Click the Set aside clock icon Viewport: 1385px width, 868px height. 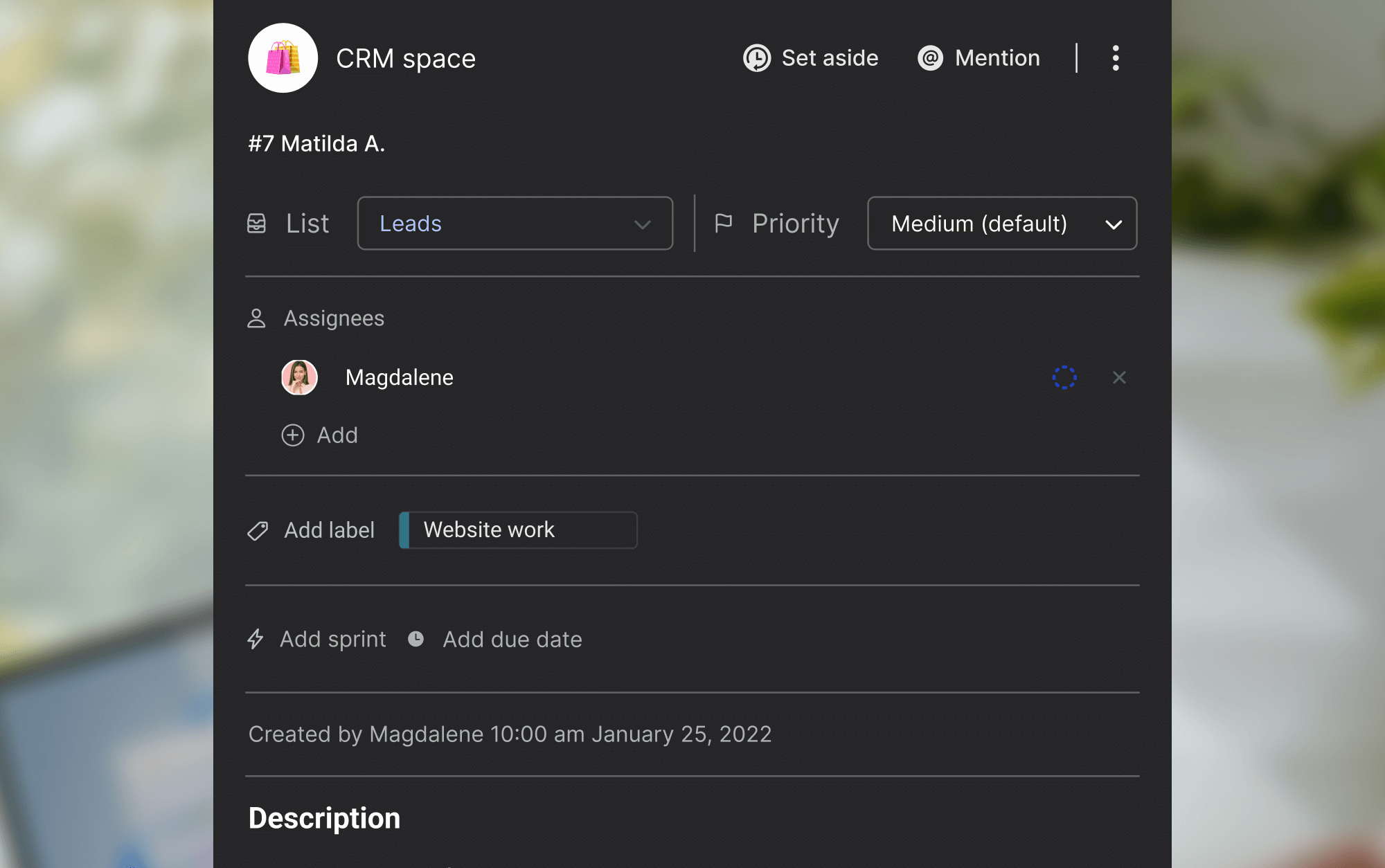click(756, 58)
